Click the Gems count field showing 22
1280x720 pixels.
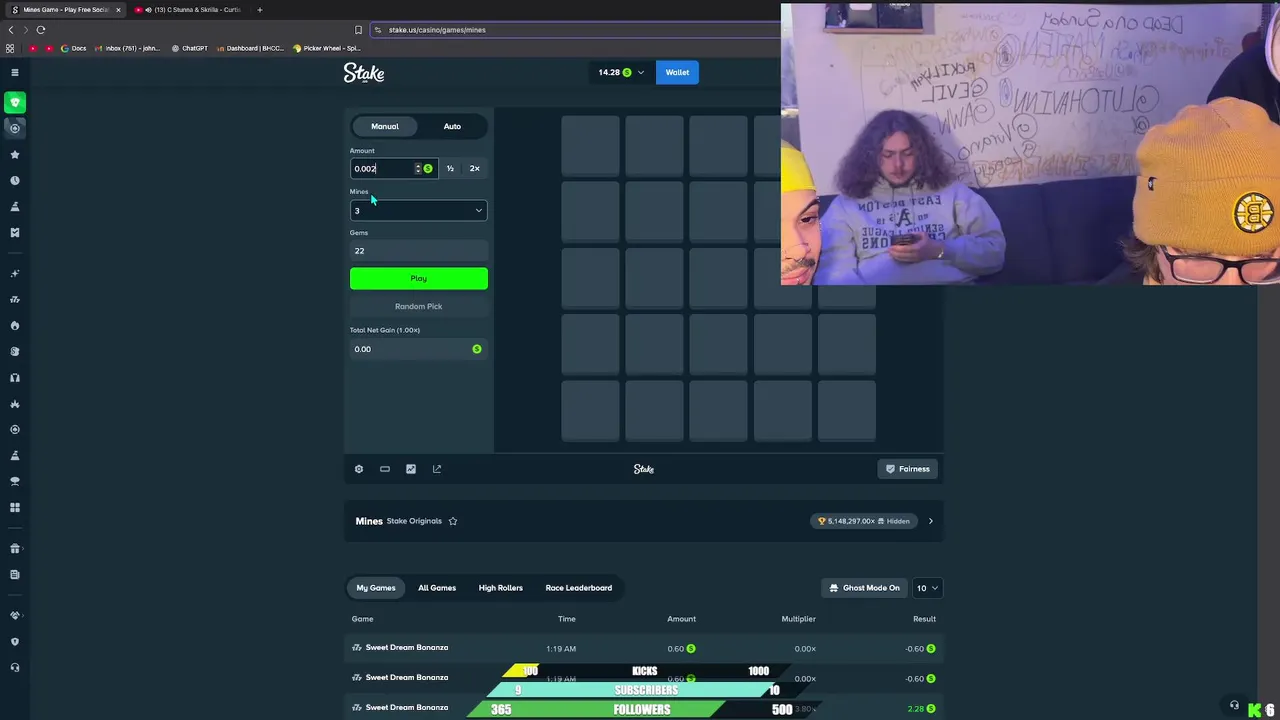[x=419, y=251]
